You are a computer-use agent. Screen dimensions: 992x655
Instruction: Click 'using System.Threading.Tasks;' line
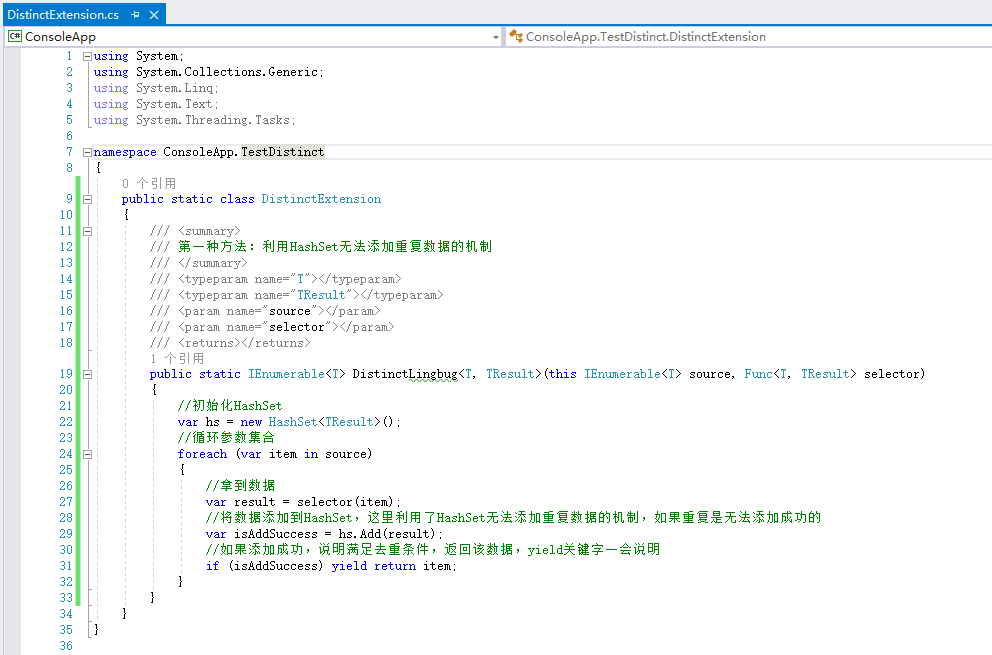(194, 120)
